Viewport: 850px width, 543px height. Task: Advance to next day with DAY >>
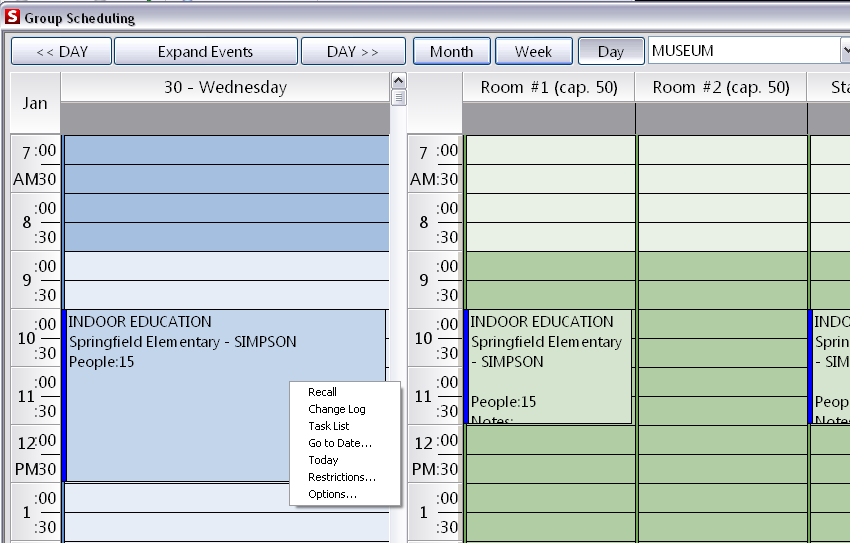[x=353, y=51]
